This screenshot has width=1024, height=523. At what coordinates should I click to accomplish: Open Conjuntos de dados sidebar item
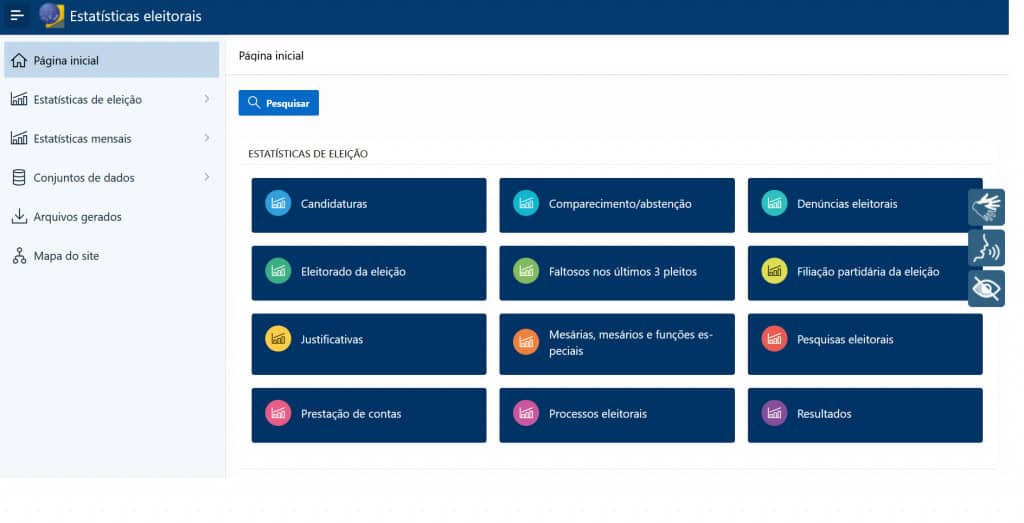point(112,178)
